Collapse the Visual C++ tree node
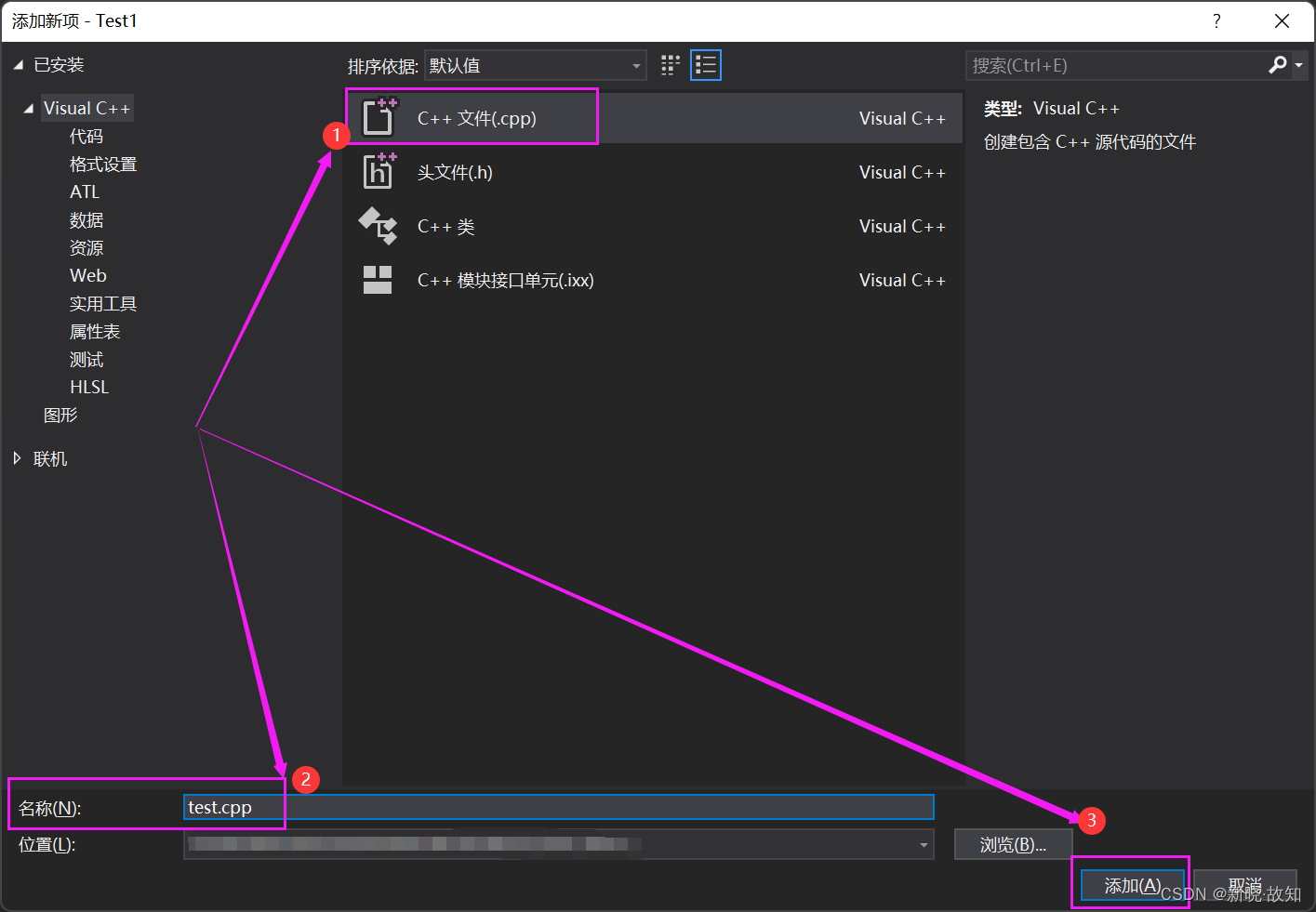 pyautogui.click(x=29, y=109)
